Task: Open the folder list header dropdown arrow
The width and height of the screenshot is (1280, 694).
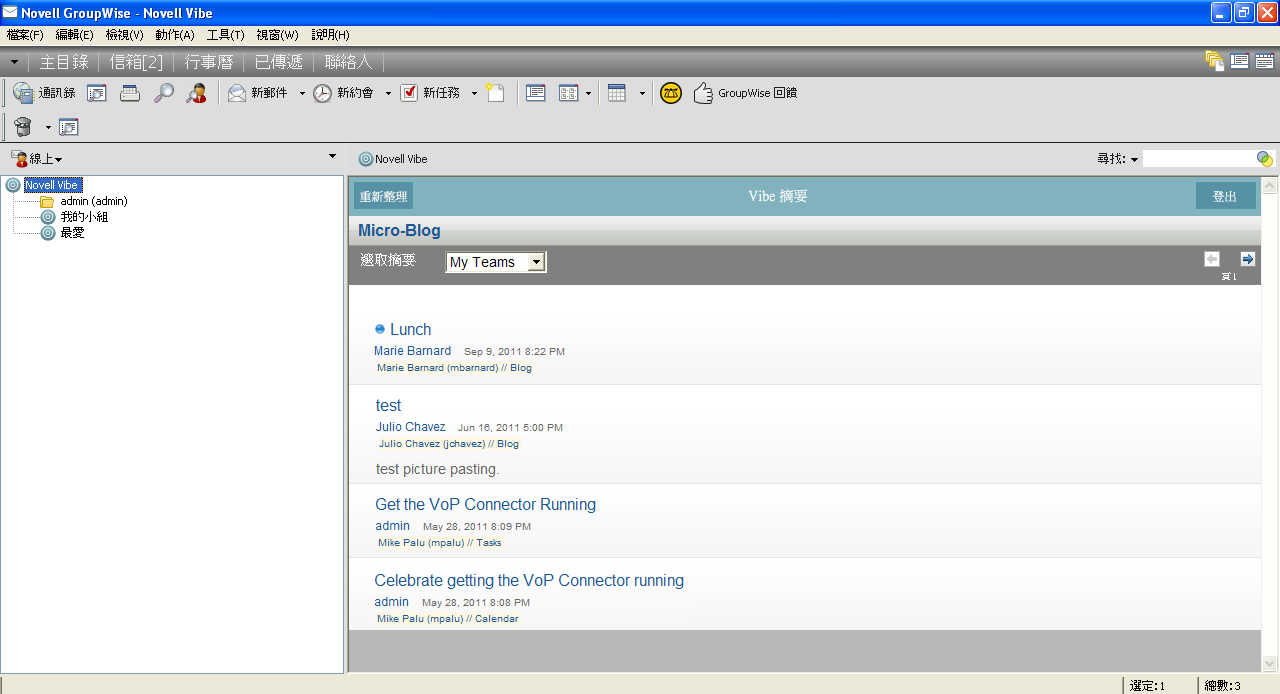Action: 332,156
